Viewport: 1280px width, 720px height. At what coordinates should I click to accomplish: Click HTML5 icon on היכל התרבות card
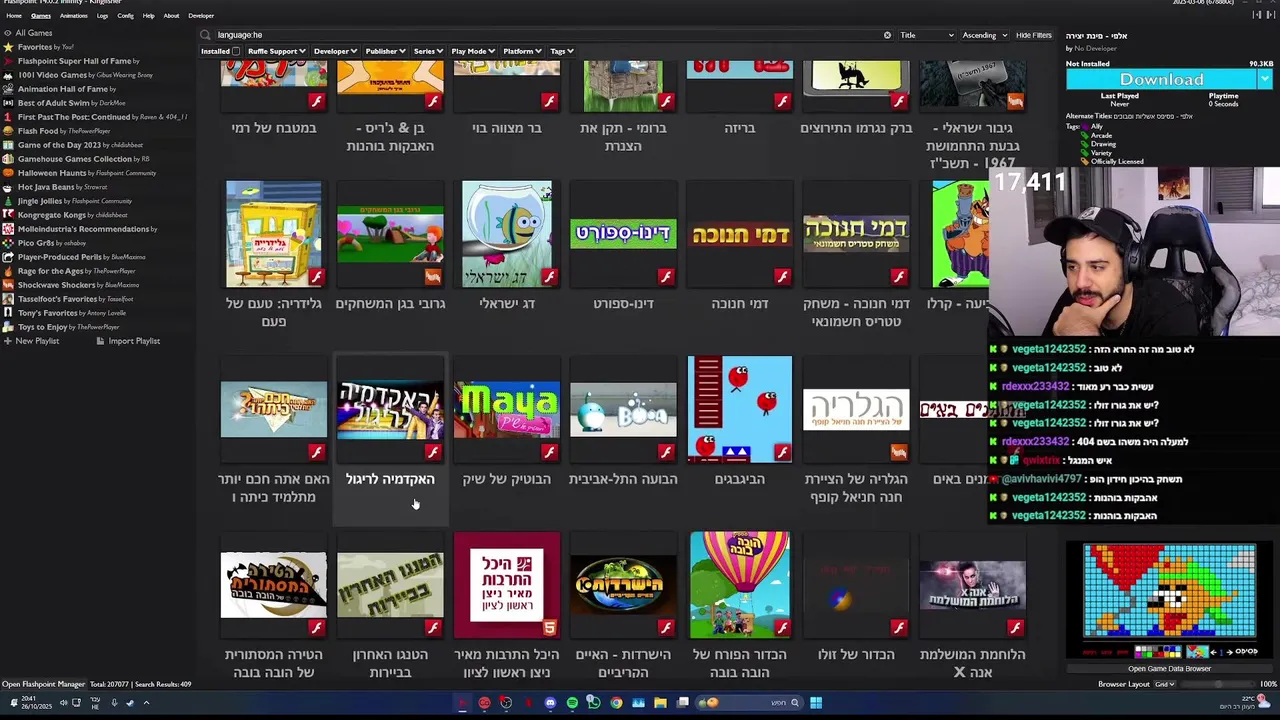[x=549, y=628]
